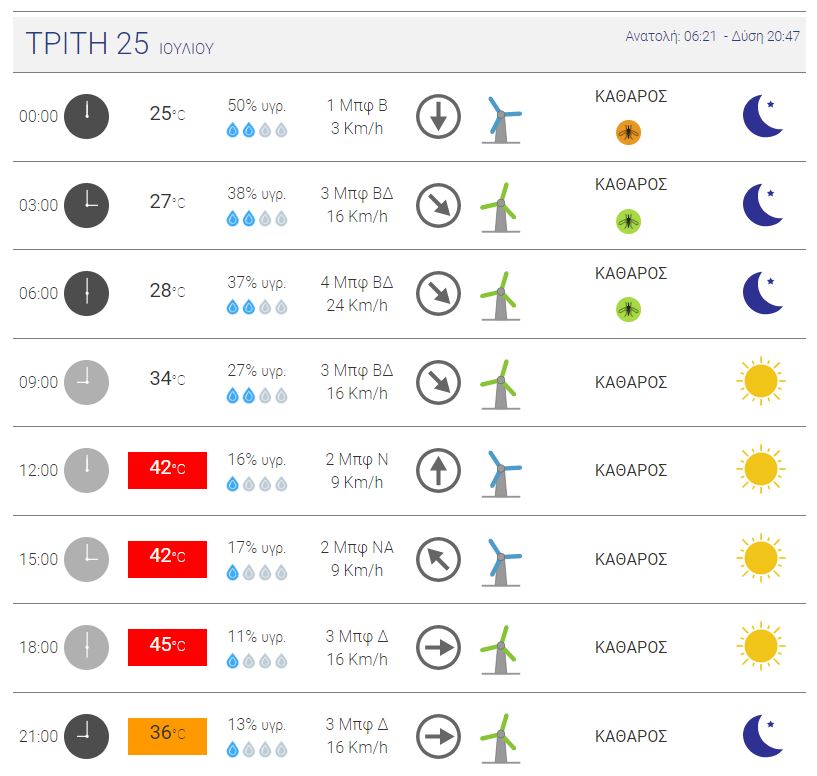Click the moon icon in 21:00 row
Screen dimensions: 817x776
(x=762, y=736)
